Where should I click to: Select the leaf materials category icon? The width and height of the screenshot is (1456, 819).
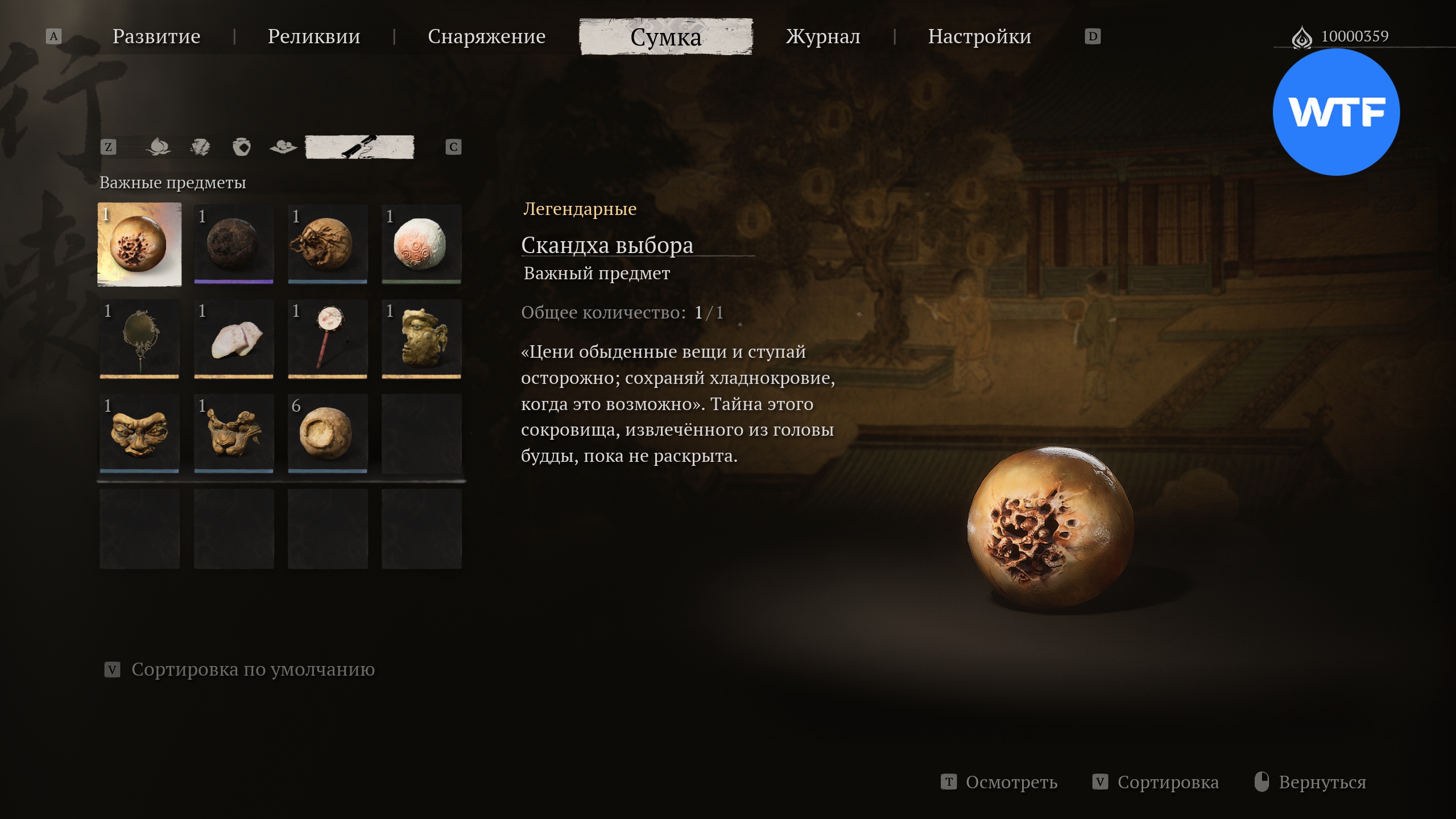click(x=200, y=147)
